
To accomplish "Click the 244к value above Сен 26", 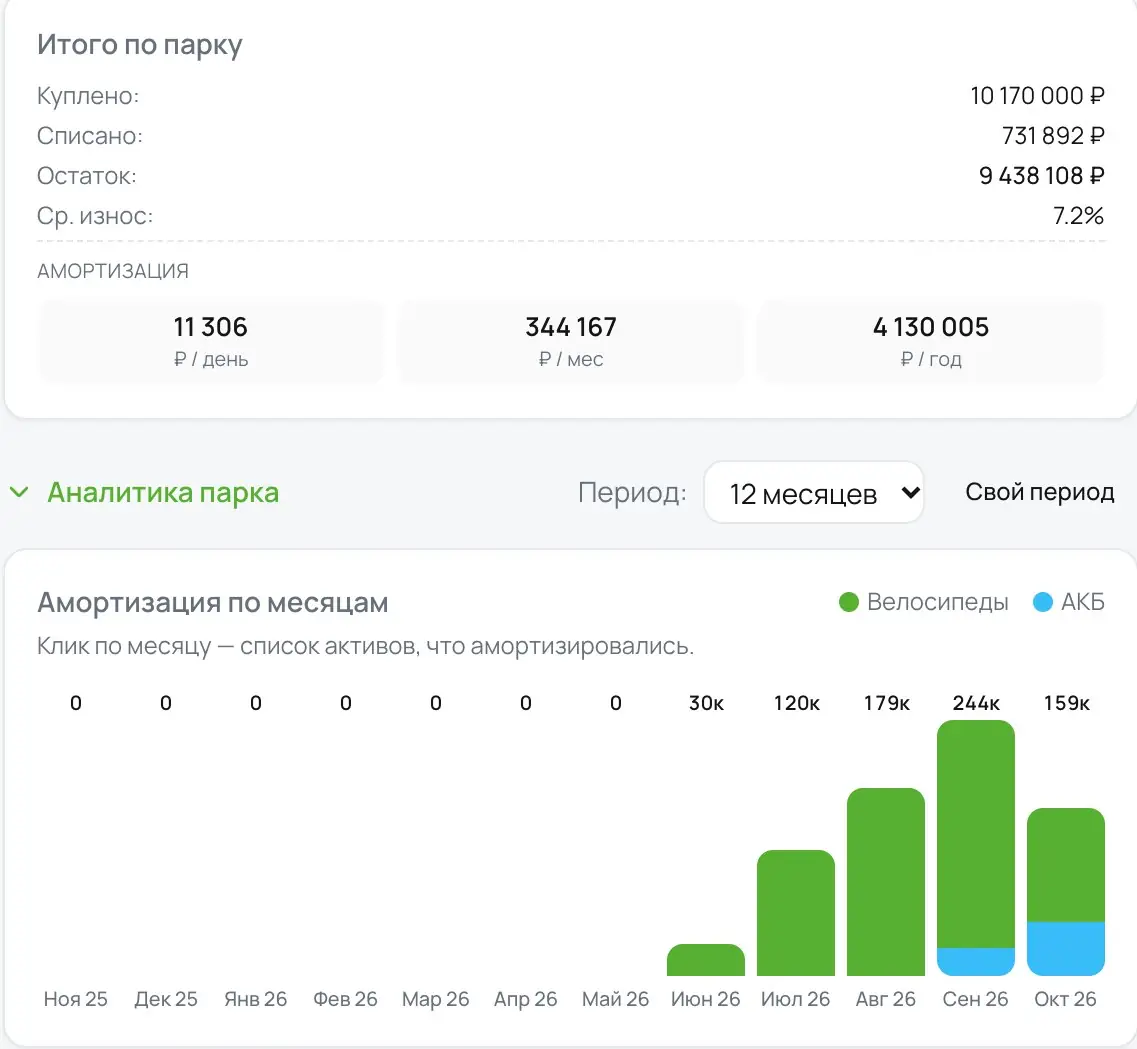I will (x=976, y=703).
